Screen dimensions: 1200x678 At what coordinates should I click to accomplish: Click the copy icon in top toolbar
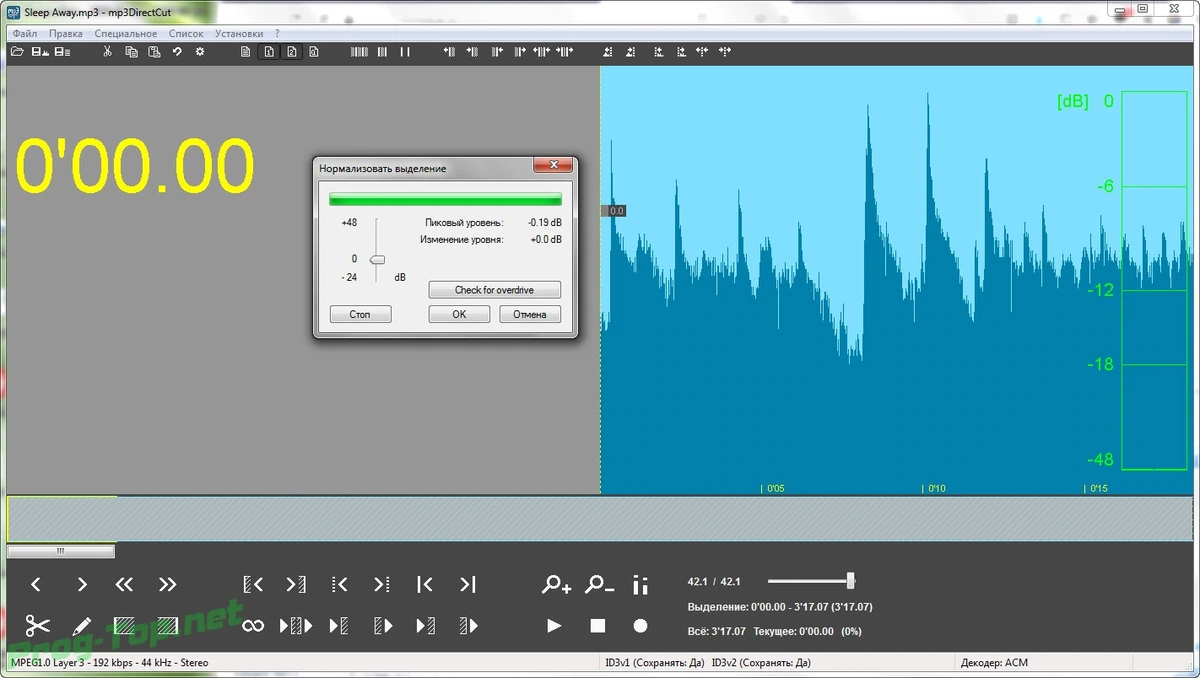click(131, 52)
